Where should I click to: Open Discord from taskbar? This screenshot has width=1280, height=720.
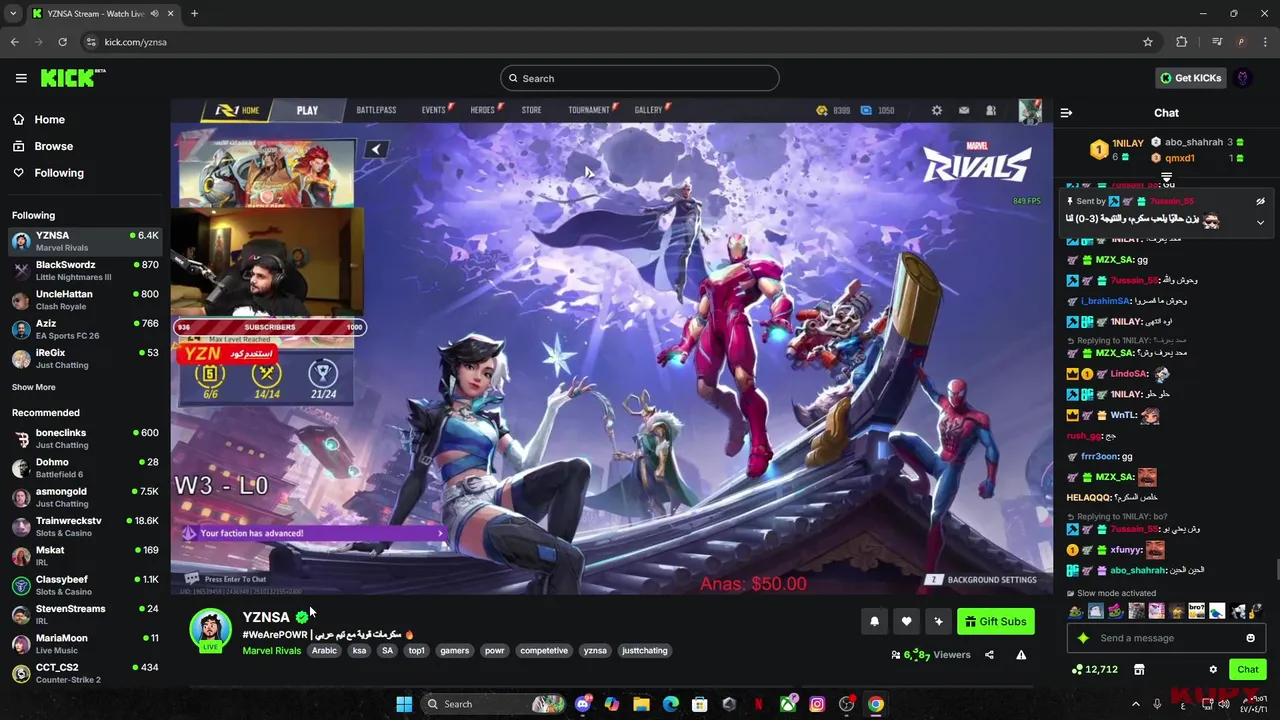583,704
